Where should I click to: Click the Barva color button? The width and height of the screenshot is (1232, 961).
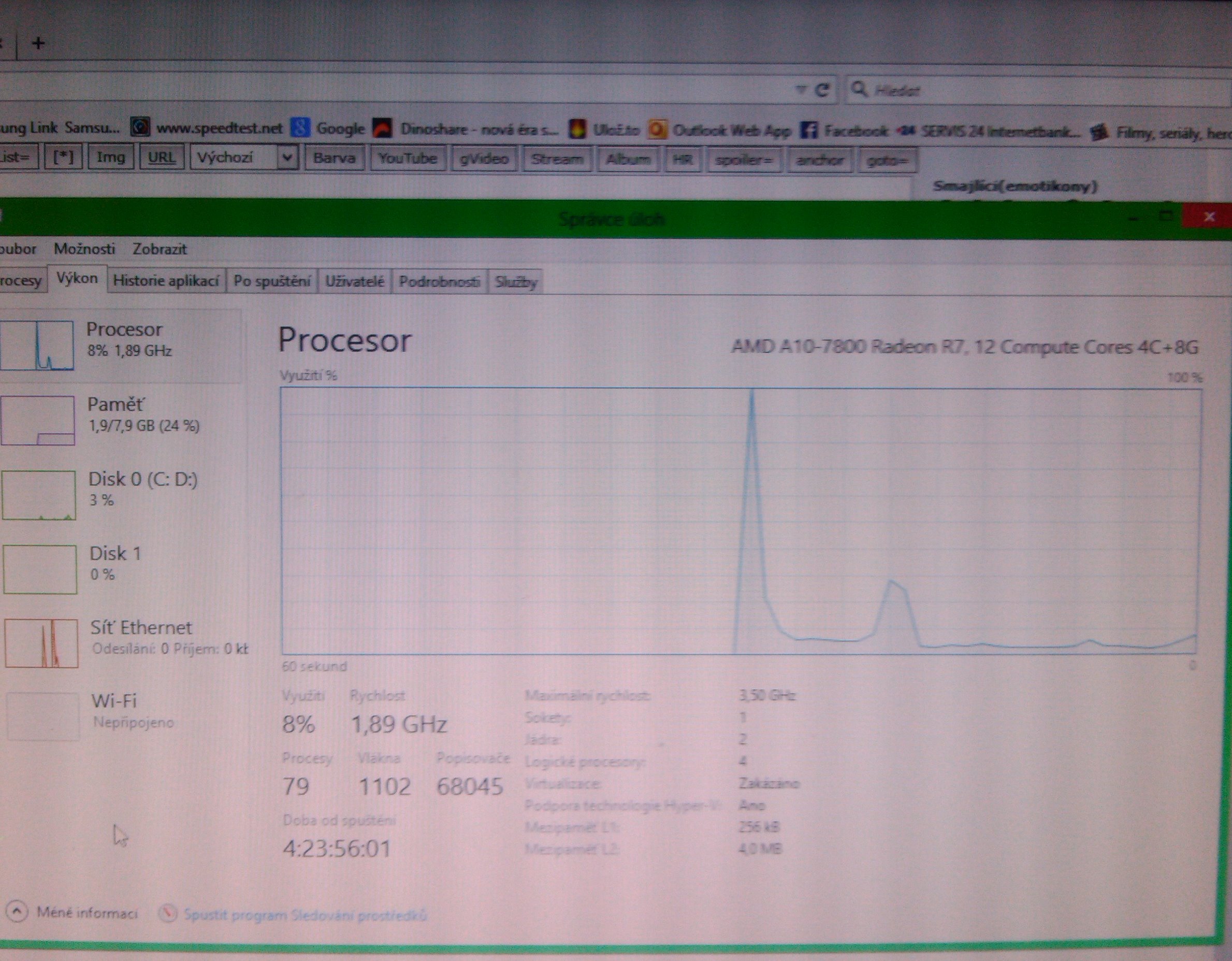point(335,158)
